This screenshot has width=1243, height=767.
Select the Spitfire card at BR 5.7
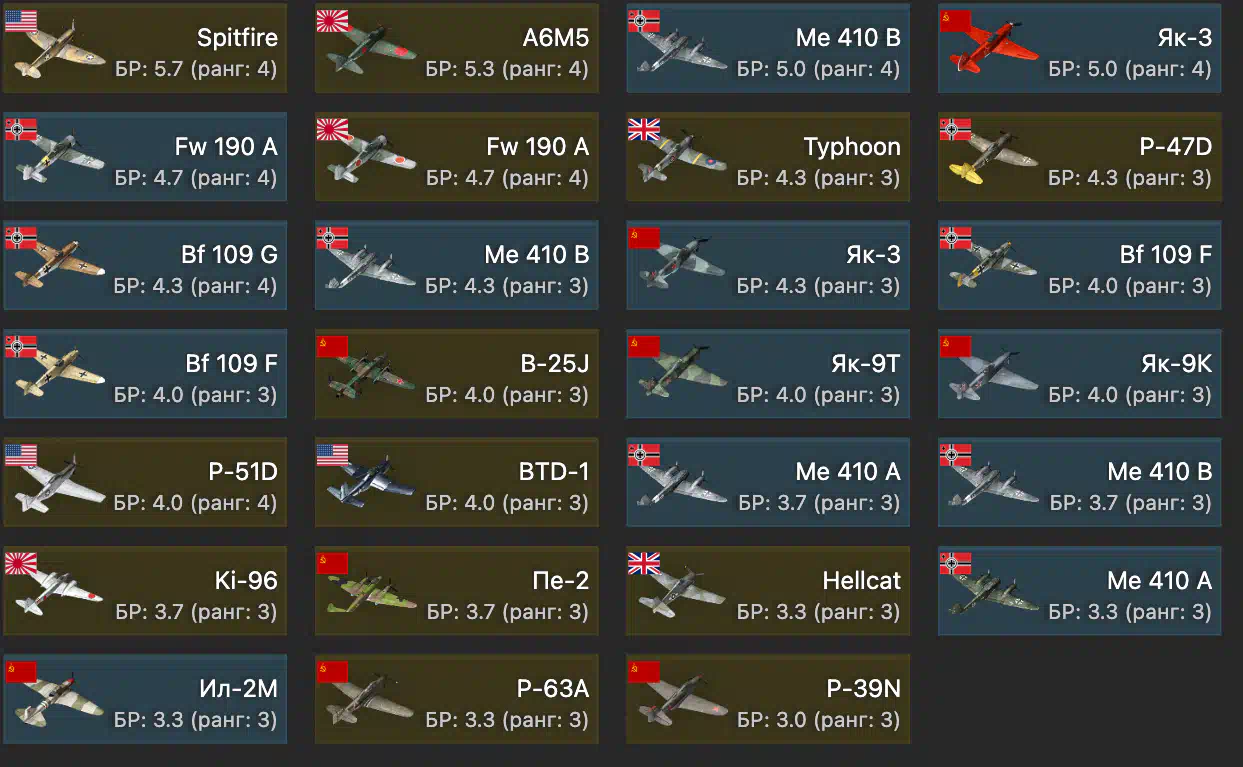(145, 50)
